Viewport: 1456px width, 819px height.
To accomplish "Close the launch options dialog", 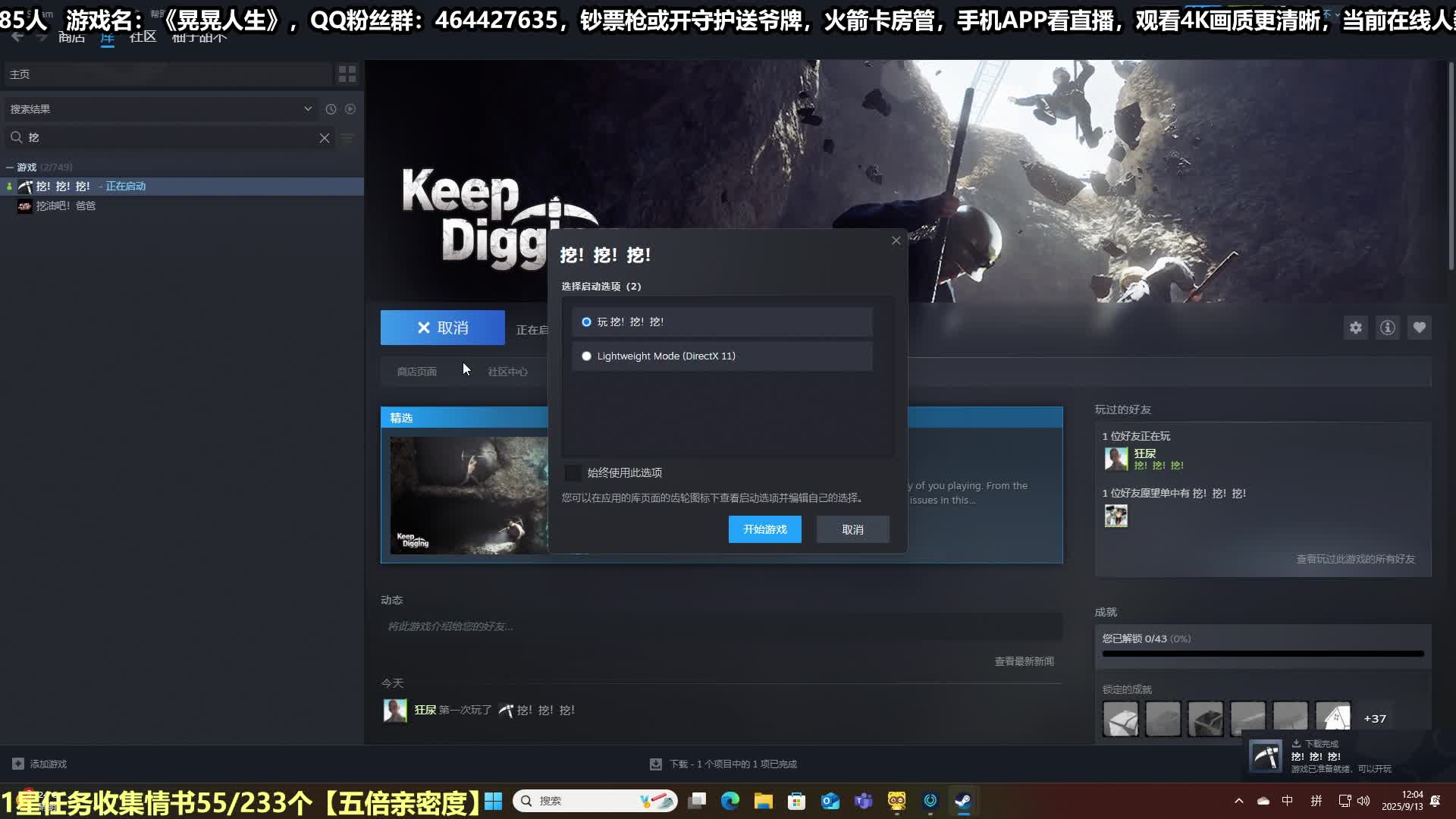I will [896, 240].
